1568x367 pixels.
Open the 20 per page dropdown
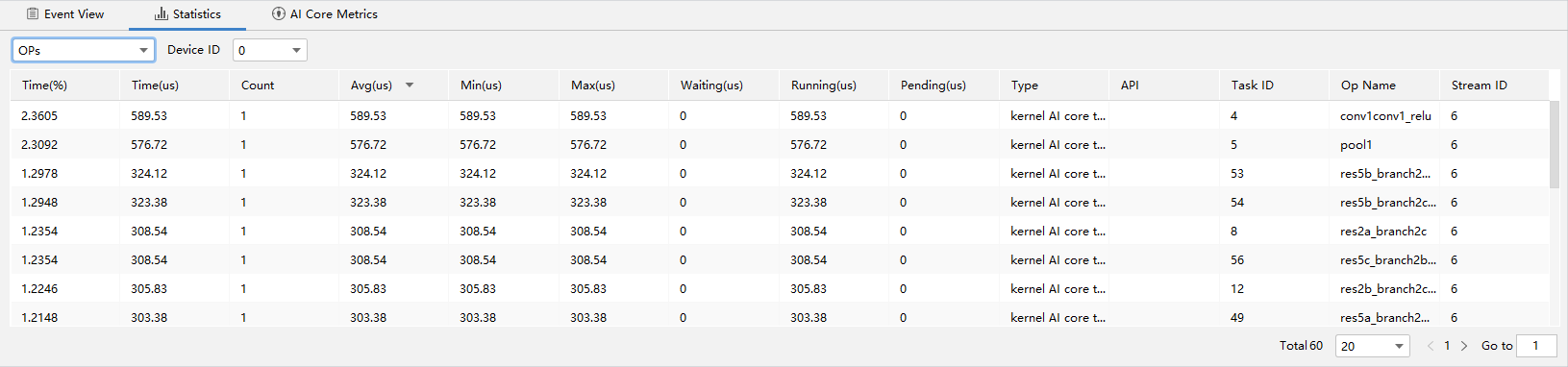[x=1373, y=346]
